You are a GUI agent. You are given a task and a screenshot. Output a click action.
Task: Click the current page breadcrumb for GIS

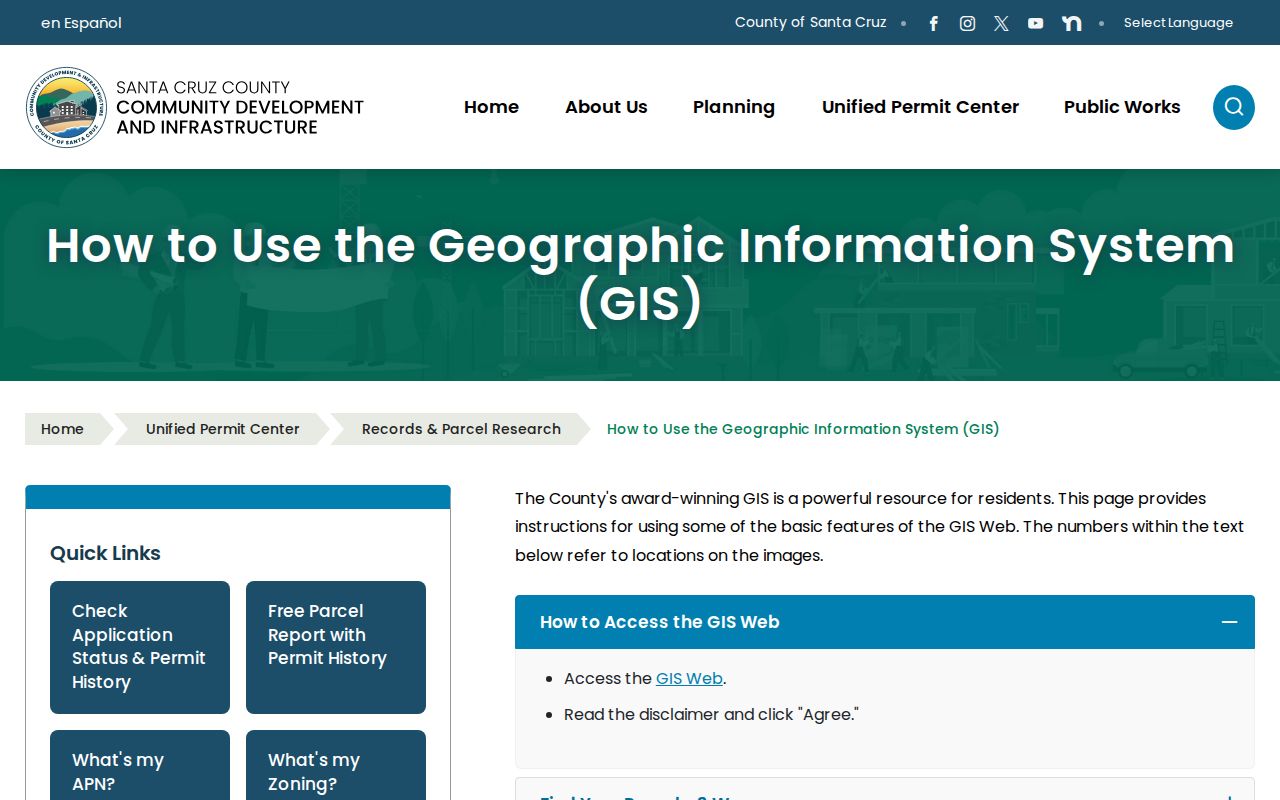click(803, 429)
